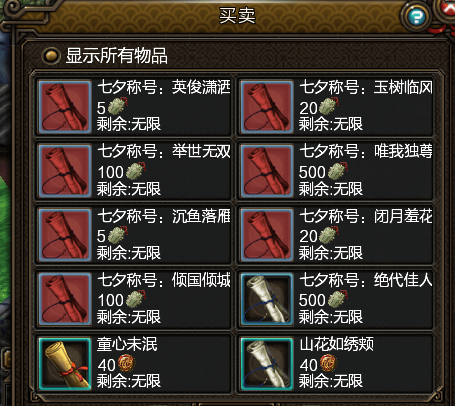Image resolution: width=455 pixels, height=406 pixels.
Task: Select red scroll icon for 玉树临风
Action: click(x=267, y=107)
